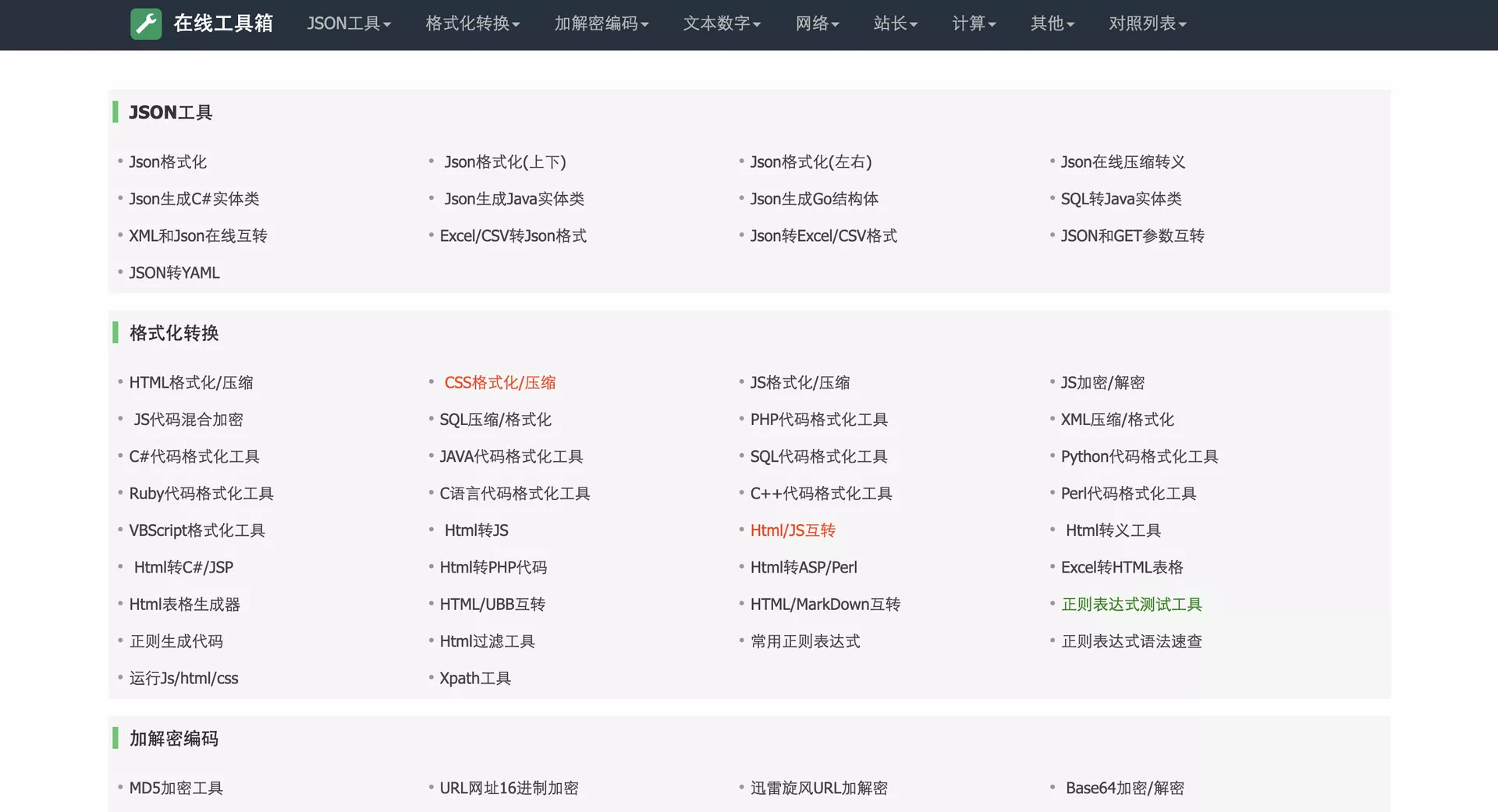Select the CSS格式化/压缩 tool link
The height and width of the screenshot is (812, 1498).
click(x=499, y=382)
